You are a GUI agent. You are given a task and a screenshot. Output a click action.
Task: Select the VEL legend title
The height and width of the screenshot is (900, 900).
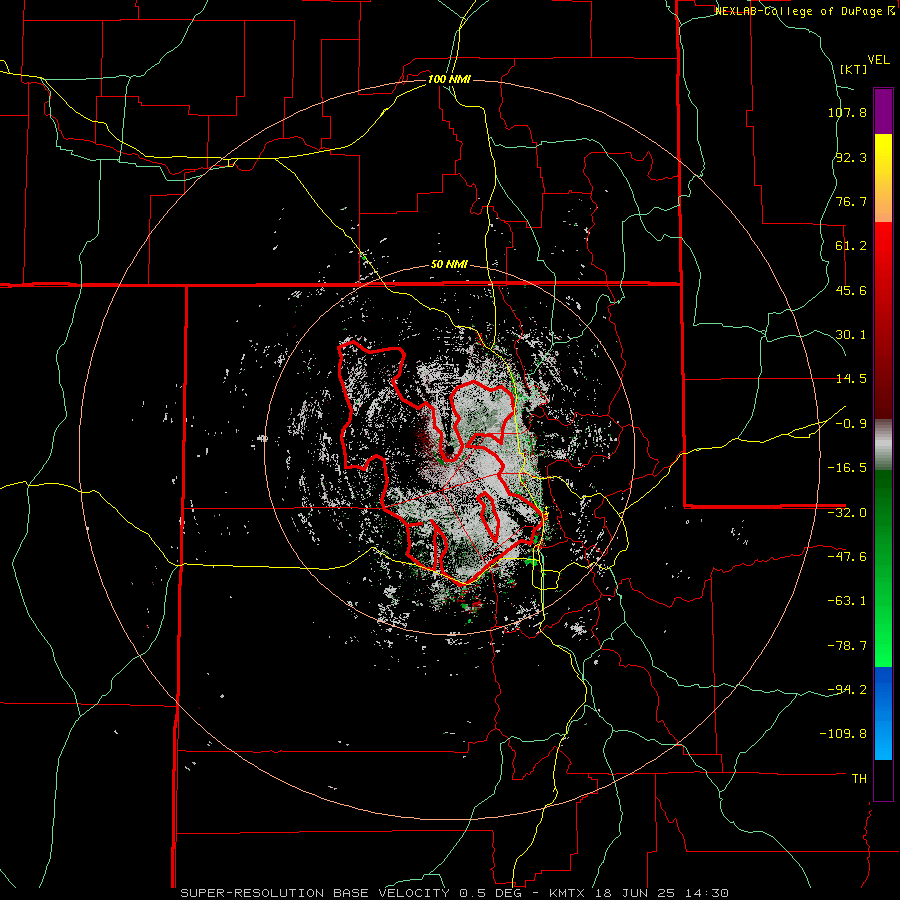[x=878, y=60]
